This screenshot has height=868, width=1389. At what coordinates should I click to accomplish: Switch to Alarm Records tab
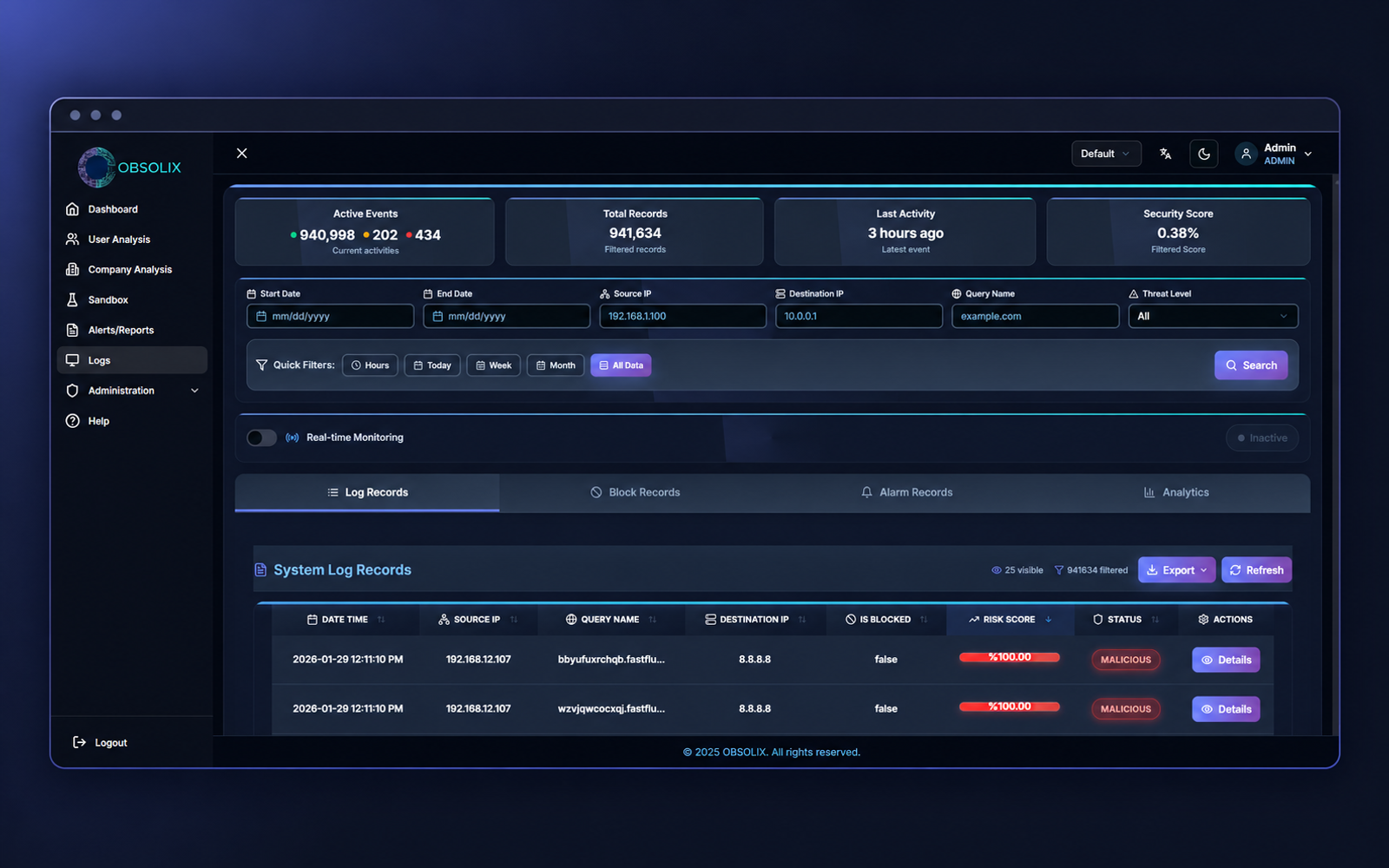pos(906,492)
